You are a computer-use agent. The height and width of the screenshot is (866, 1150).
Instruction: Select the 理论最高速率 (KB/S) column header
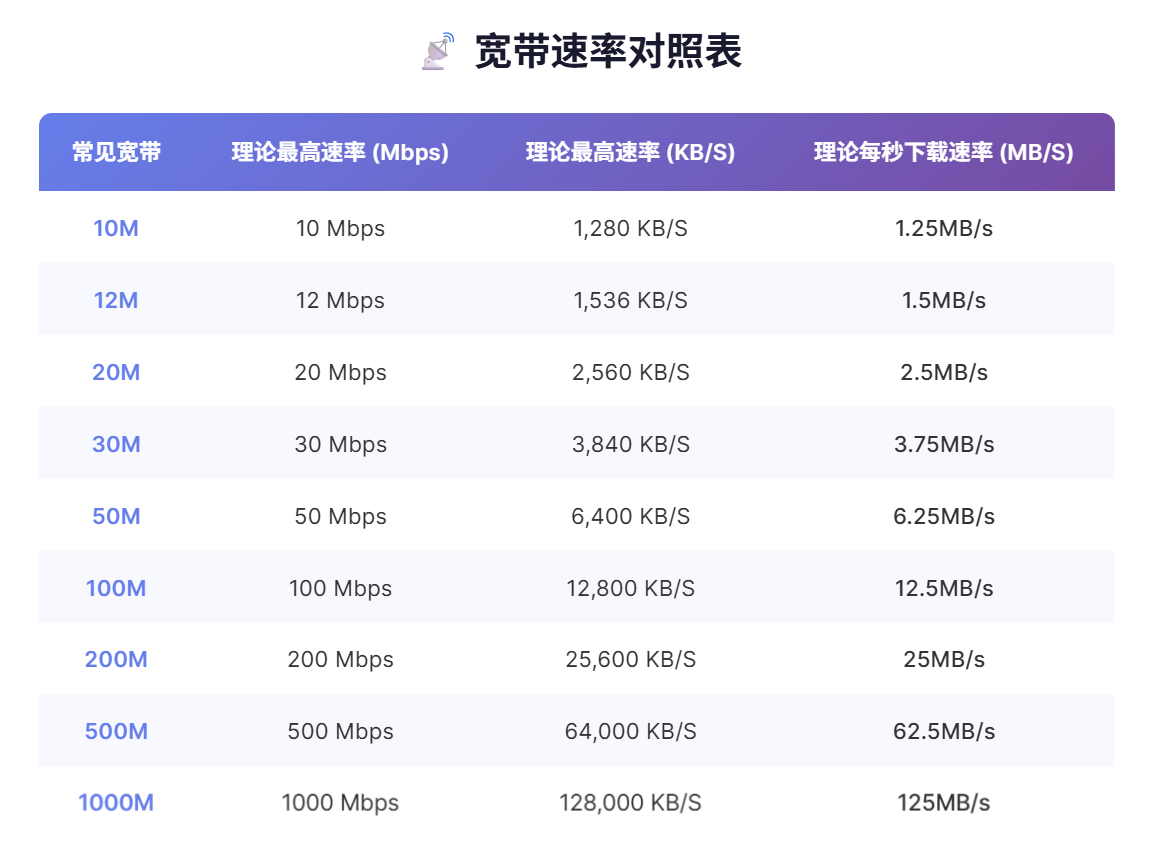pyautogui.click(x=631, y=152)
